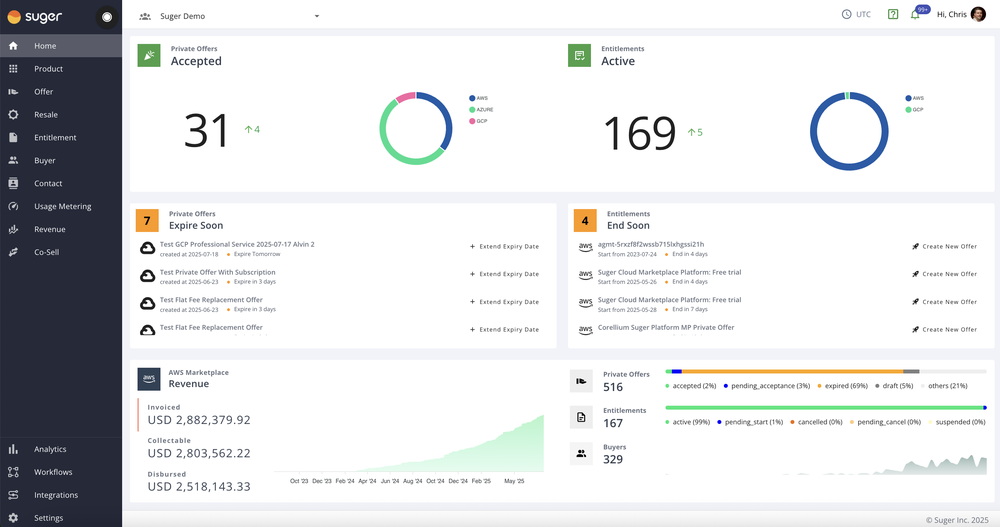The height and width of the screenshot is (527, 1000).
Task: Click the Entitlements 167 document icon
Action: pos(581,417)
